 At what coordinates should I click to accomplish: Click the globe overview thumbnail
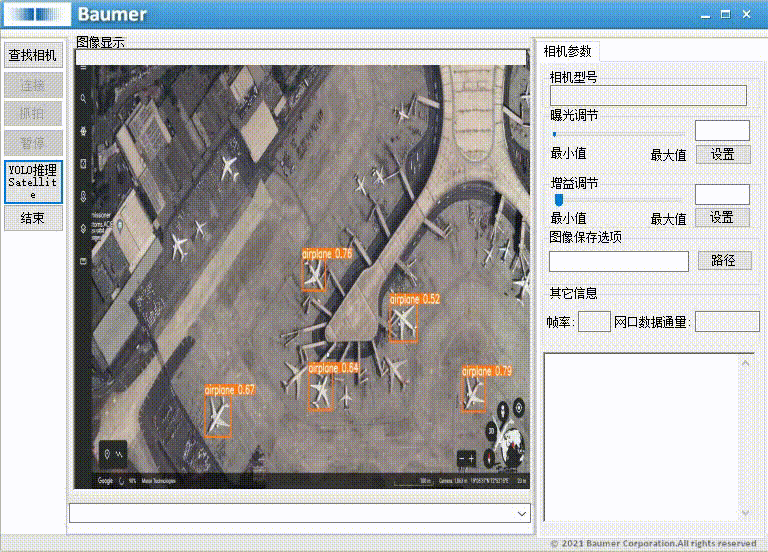pos(513,445)
